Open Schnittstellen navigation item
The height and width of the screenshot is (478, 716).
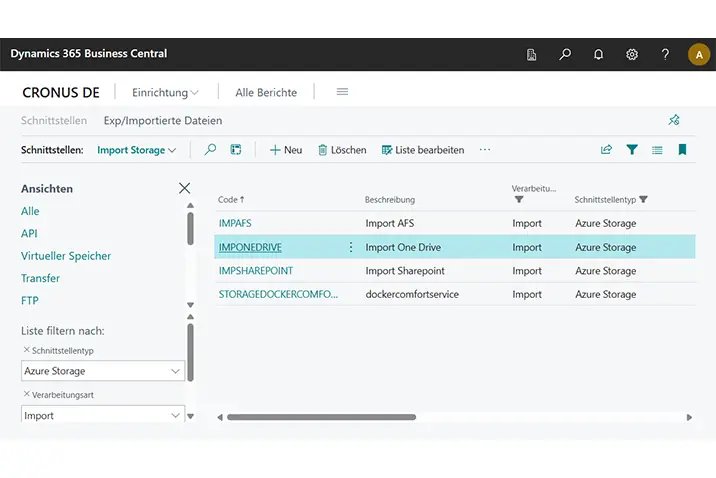(54, 121)
